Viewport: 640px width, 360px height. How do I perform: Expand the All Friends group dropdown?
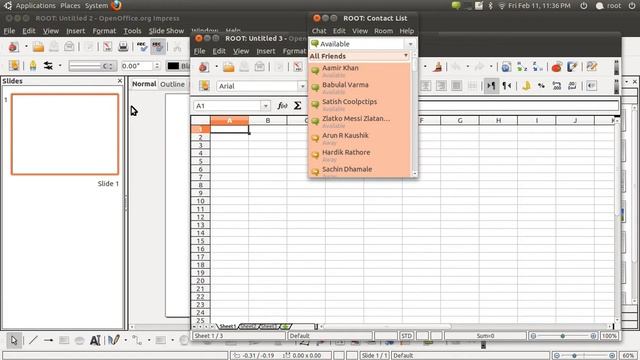click(405, 56)
